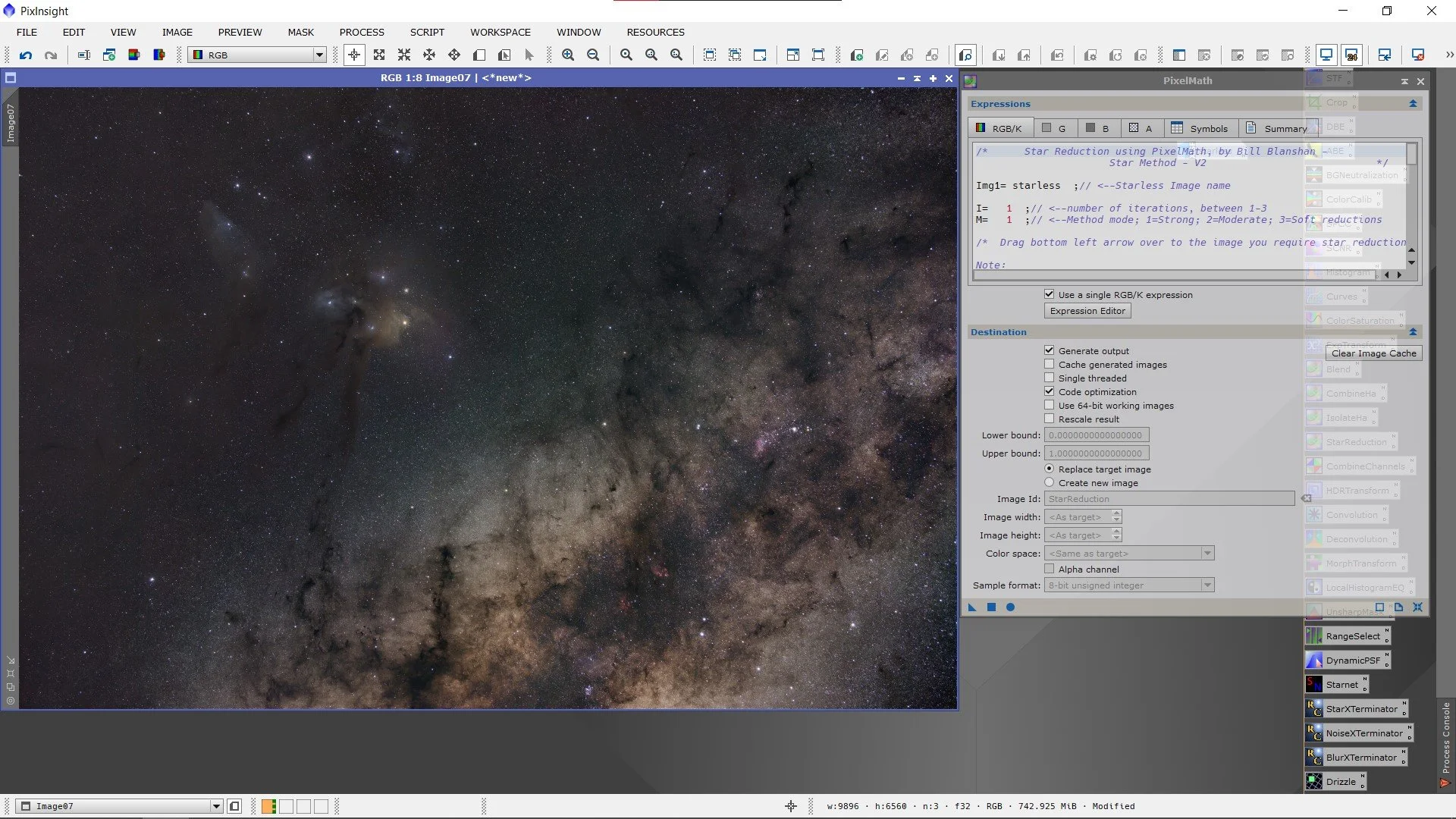The width and height of the screenshot is (1456, 819).
Task: Open the NoiseXTerminator process icon
Action: click(1358, 733)
